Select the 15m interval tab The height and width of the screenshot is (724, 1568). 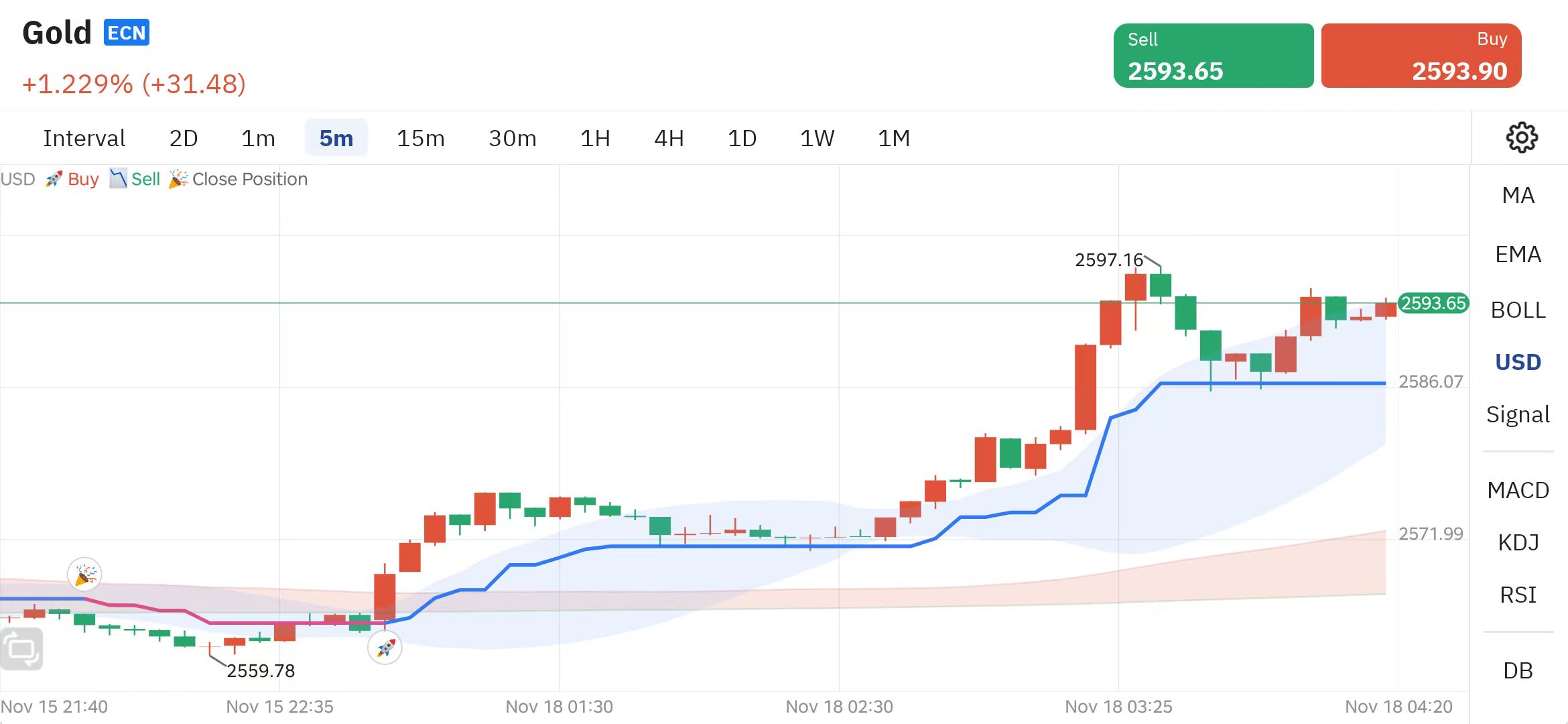pos(421,139)
